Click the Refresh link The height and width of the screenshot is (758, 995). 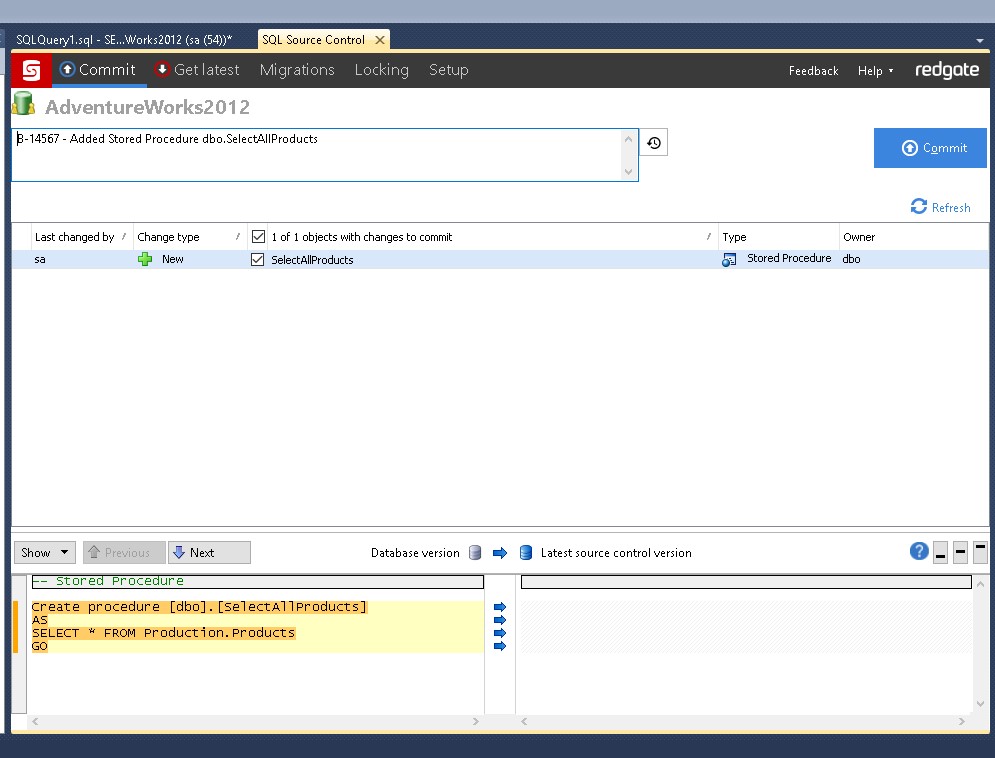click(940, 207)
